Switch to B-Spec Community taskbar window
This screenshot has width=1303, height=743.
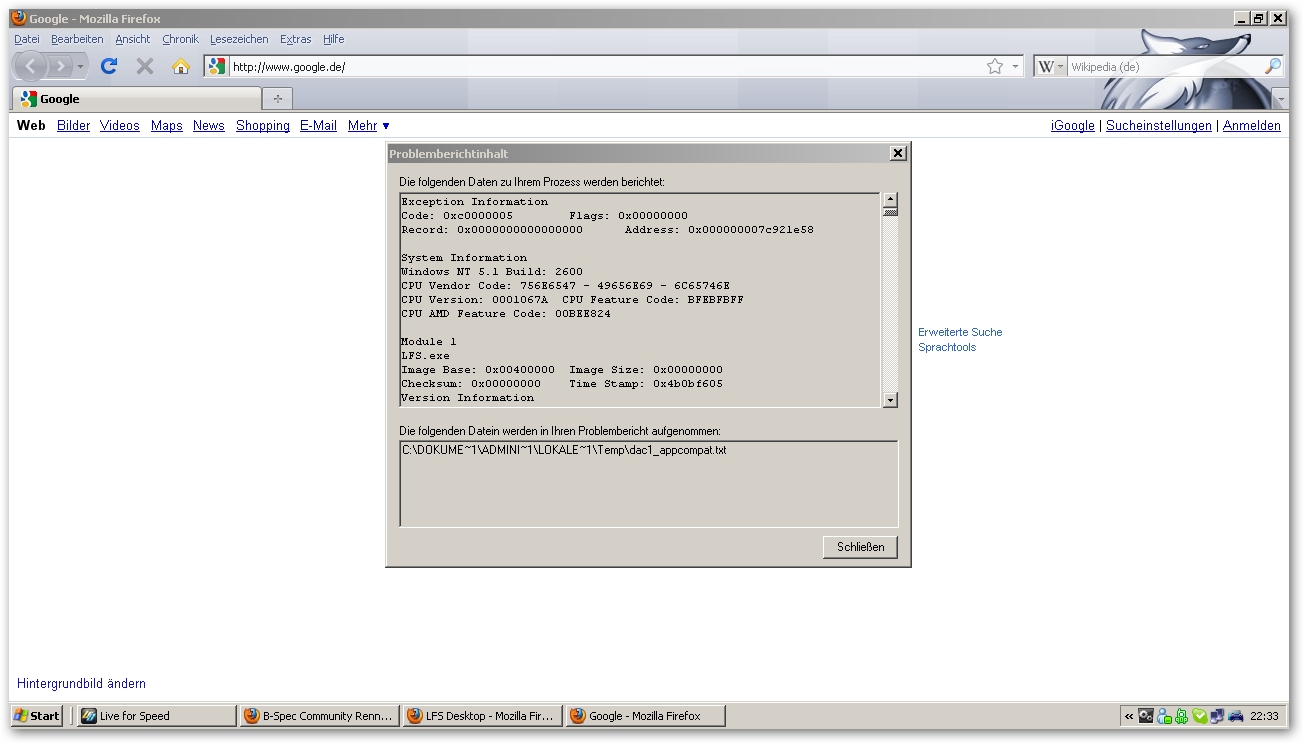click(319, 716)
